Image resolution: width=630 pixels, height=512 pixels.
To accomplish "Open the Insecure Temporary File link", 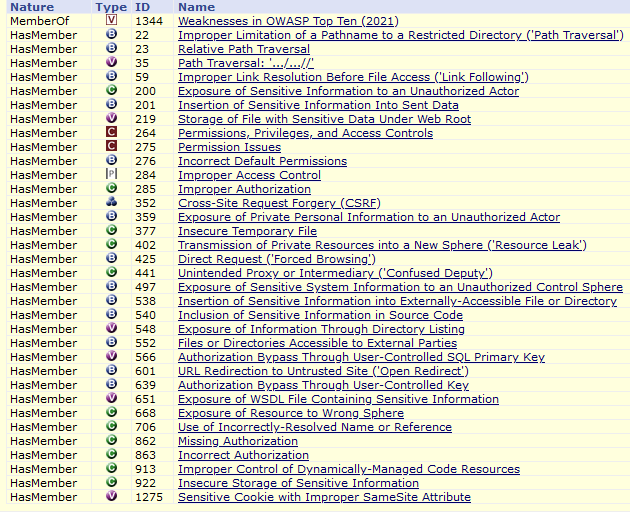I will [248, 231].
